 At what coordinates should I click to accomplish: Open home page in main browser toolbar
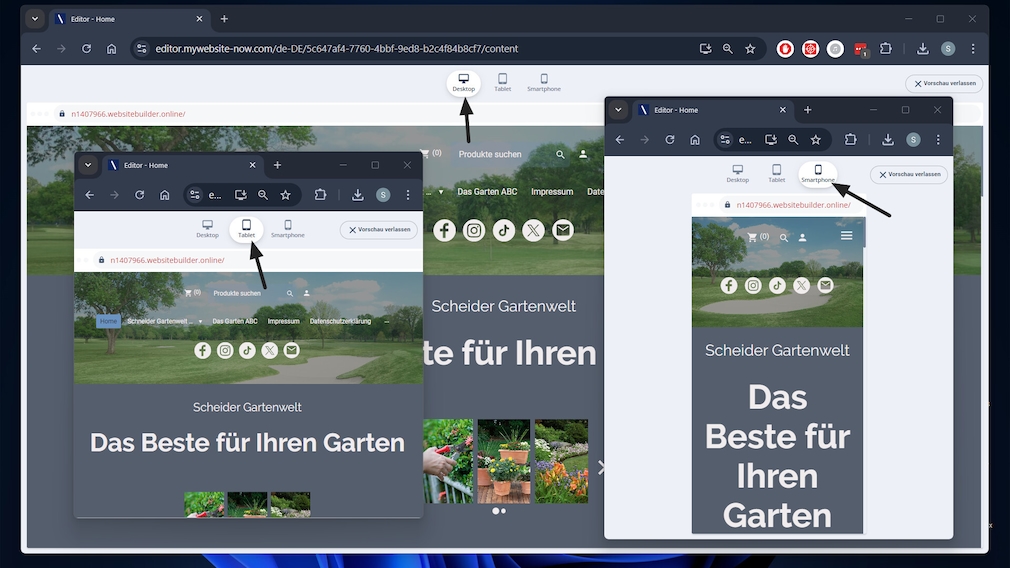point(111,48)
